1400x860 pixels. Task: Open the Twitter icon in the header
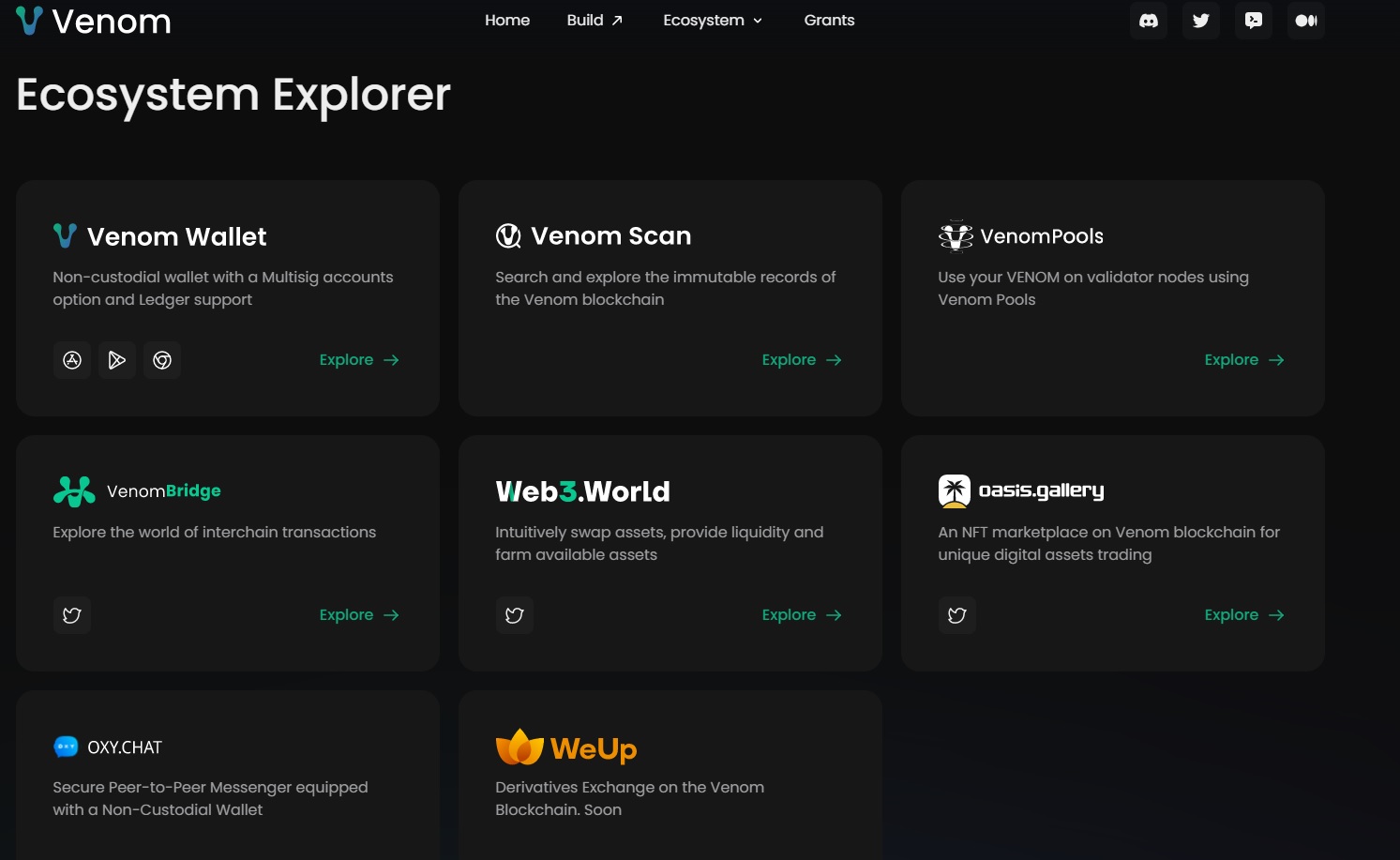[1201, 21]
